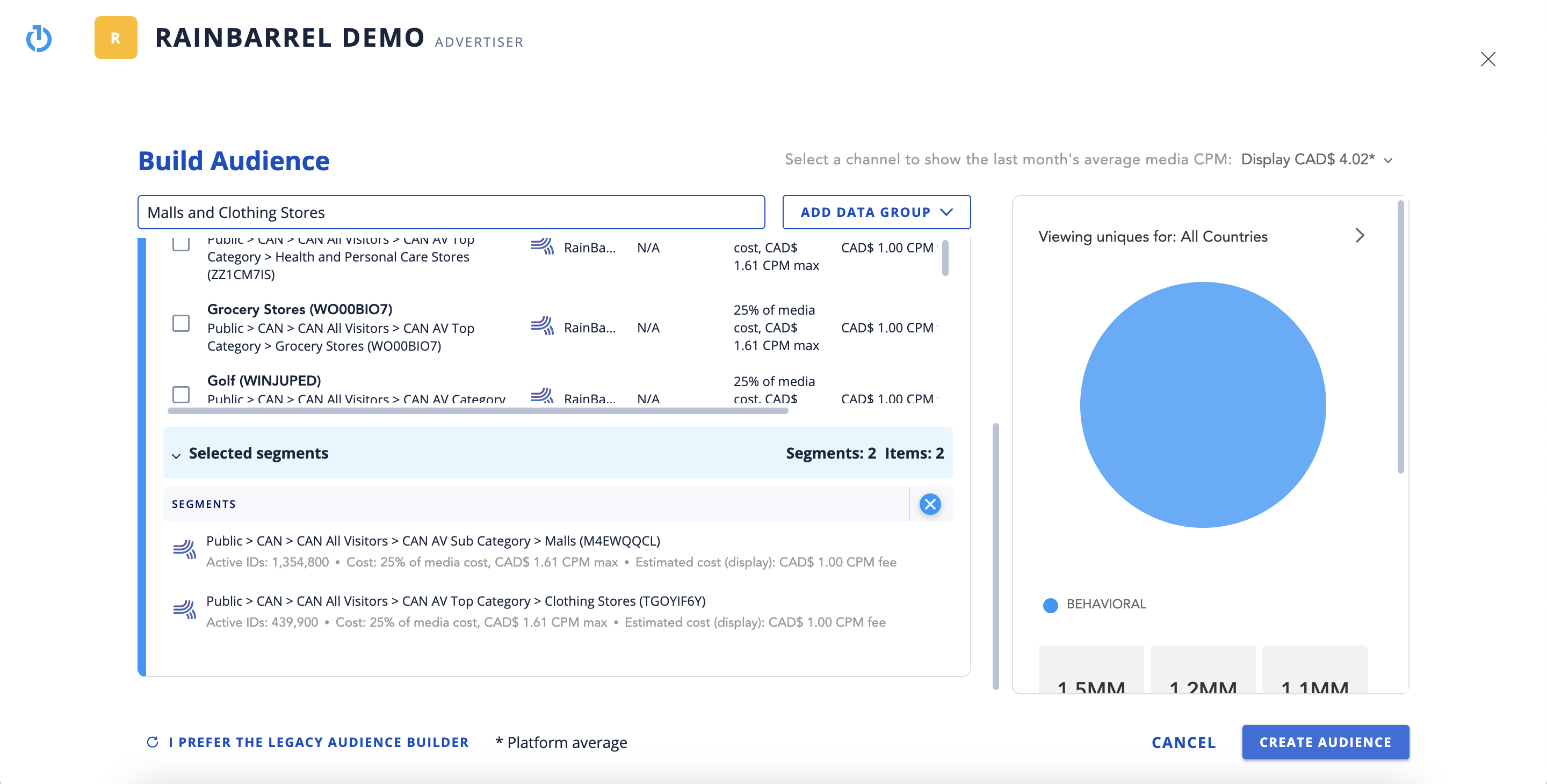
Task: Expand Viewing uniques for All Countries
Action: tap(1360, 235)
